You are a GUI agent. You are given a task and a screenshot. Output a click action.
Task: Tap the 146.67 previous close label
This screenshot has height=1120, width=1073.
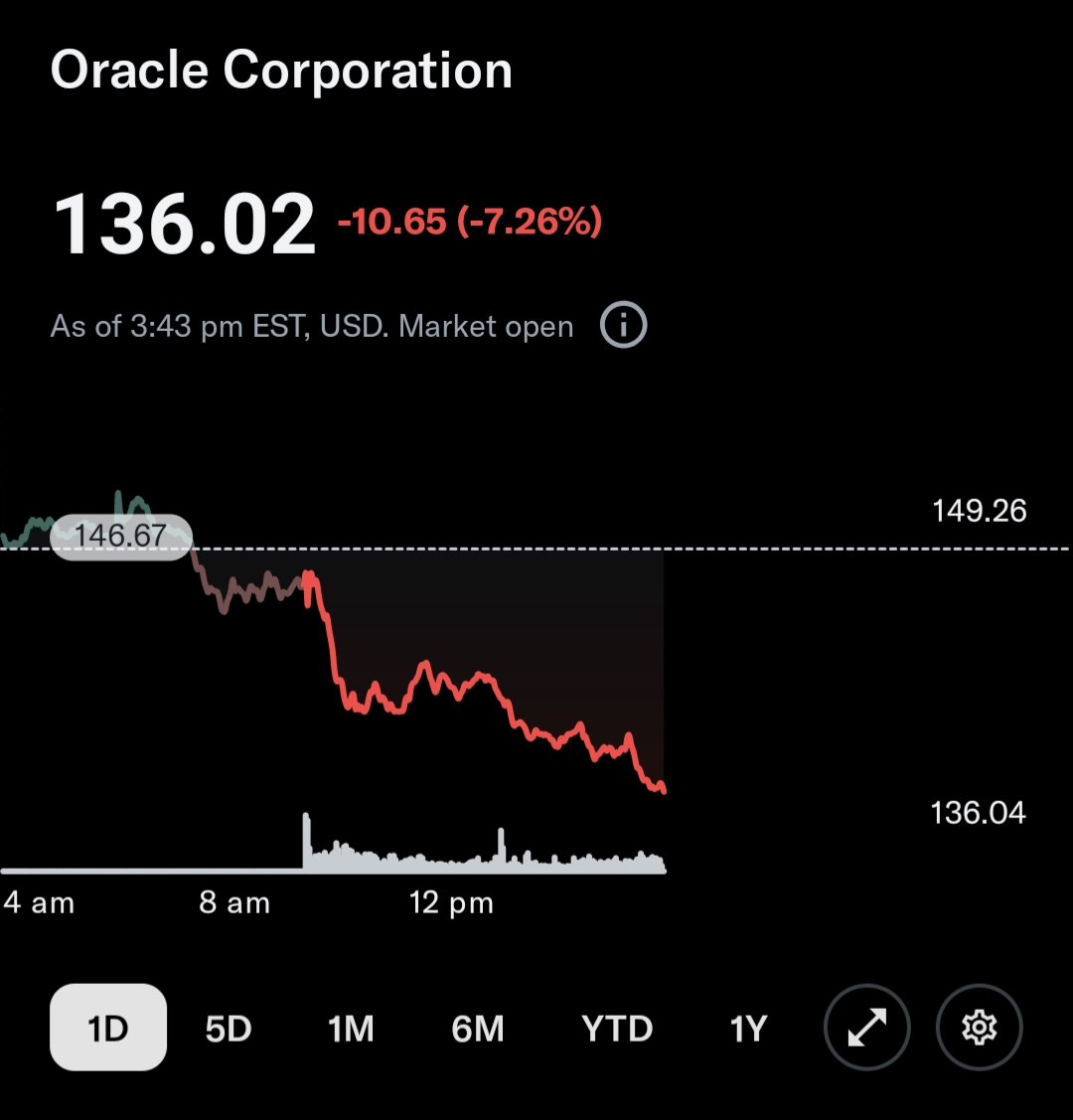(x=120, y=536)
